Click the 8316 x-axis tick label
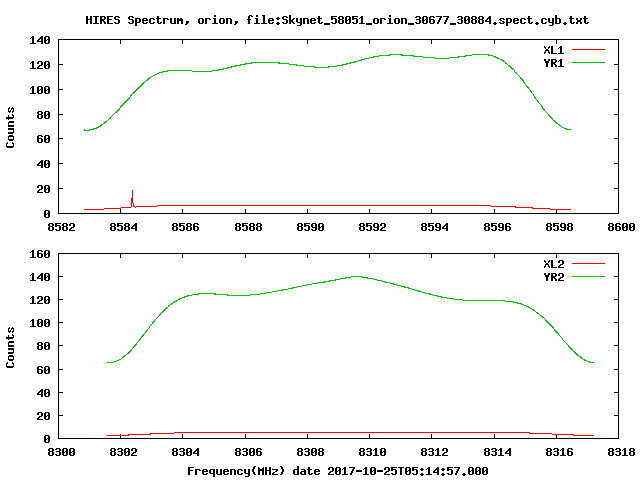The height and width of the screenshot is (480, 640). (559, 453)
